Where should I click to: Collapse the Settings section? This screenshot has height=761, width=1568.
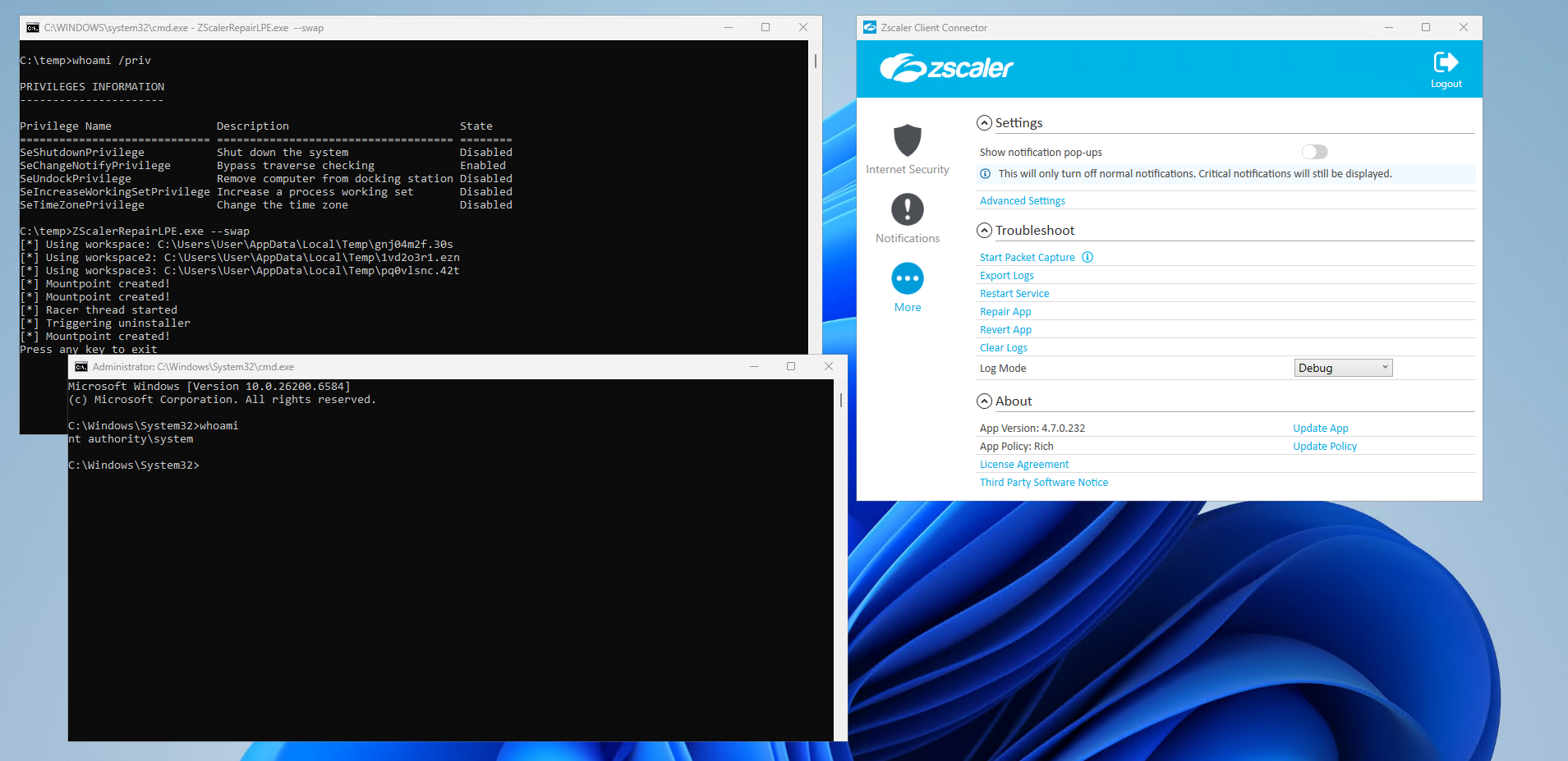[x=984, y=123]
